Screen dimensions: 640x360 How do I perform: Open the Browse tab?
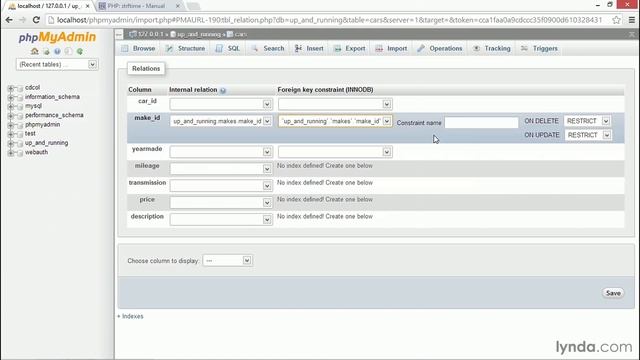[138, 49]
